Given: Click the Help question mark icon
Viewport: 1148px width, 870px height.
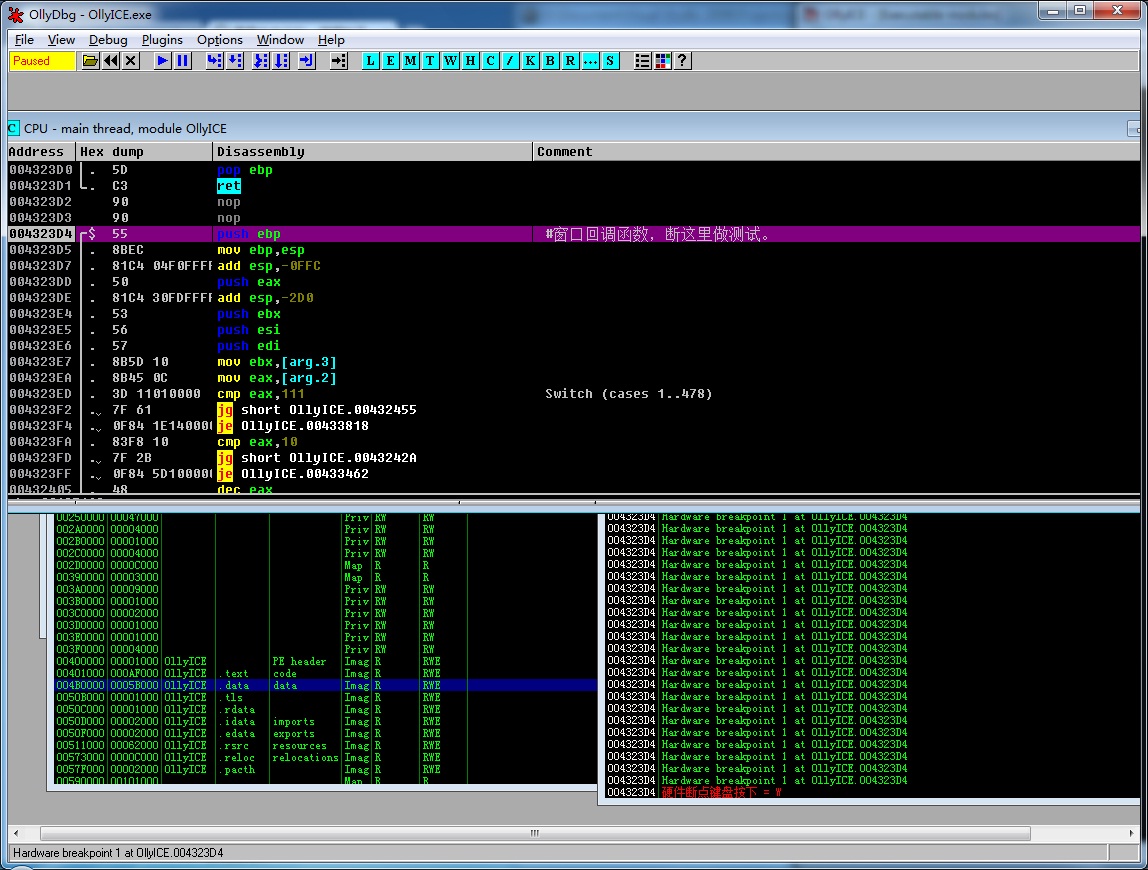Looking at the screenshot, I should click(682, 61).
